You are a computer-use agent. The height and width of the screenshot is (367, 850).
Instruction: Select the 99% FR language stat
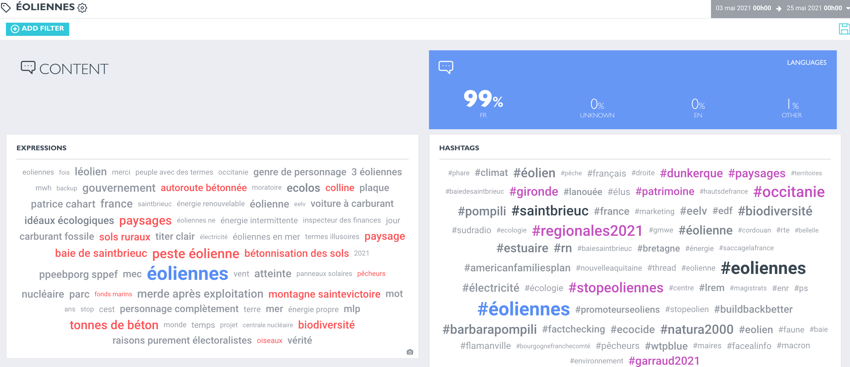pyautogui.click(x=483, y=104)
